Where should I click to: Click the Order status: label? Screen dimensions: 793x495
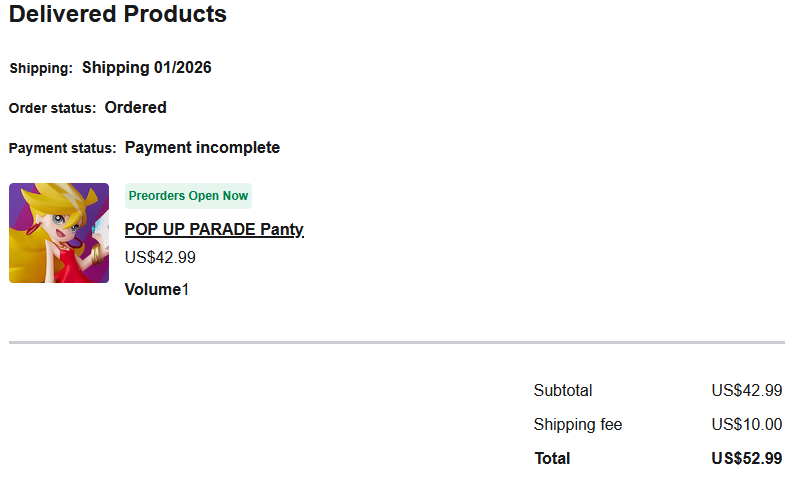point(52,108)
